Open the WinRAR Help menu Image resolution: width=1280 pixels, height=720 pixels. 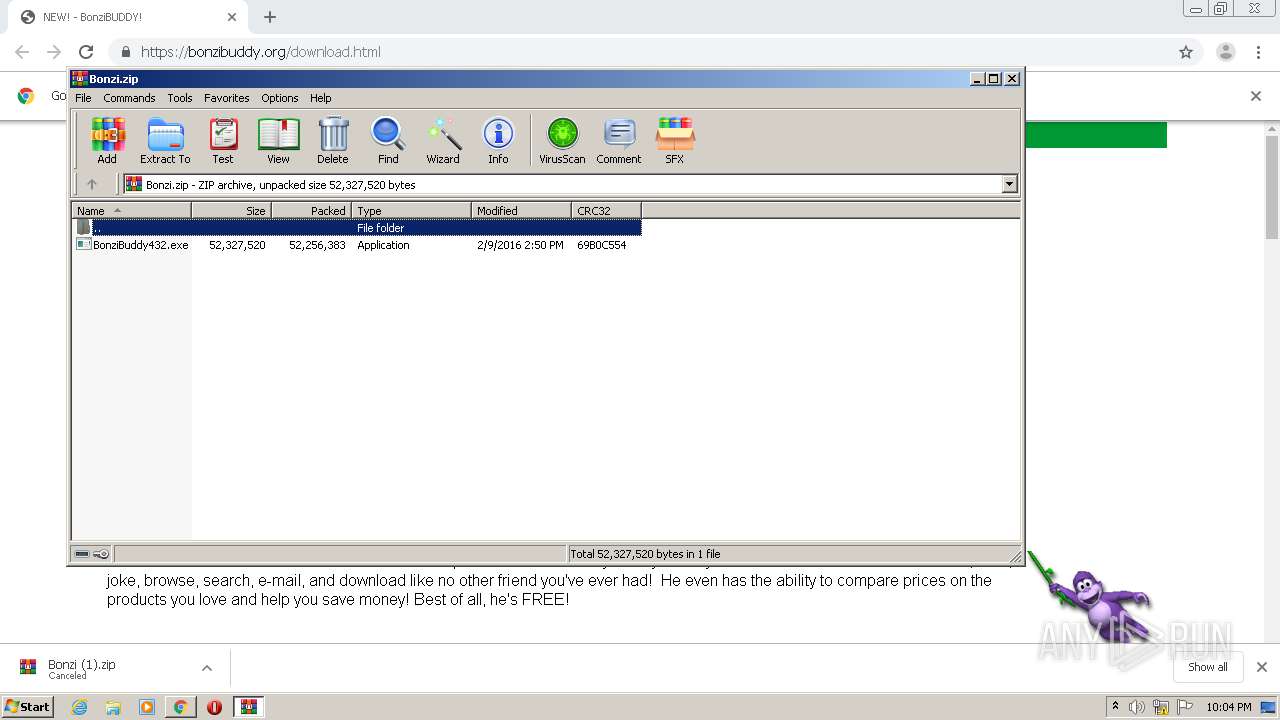click(320, 98)
